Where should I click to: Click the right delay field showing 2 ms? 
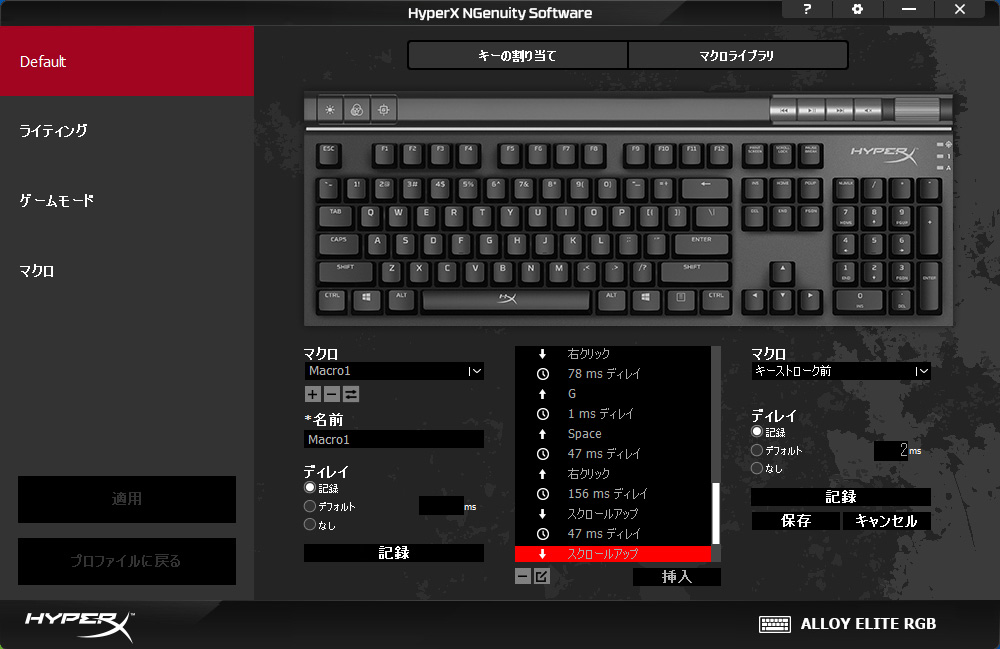coord(891,450)
